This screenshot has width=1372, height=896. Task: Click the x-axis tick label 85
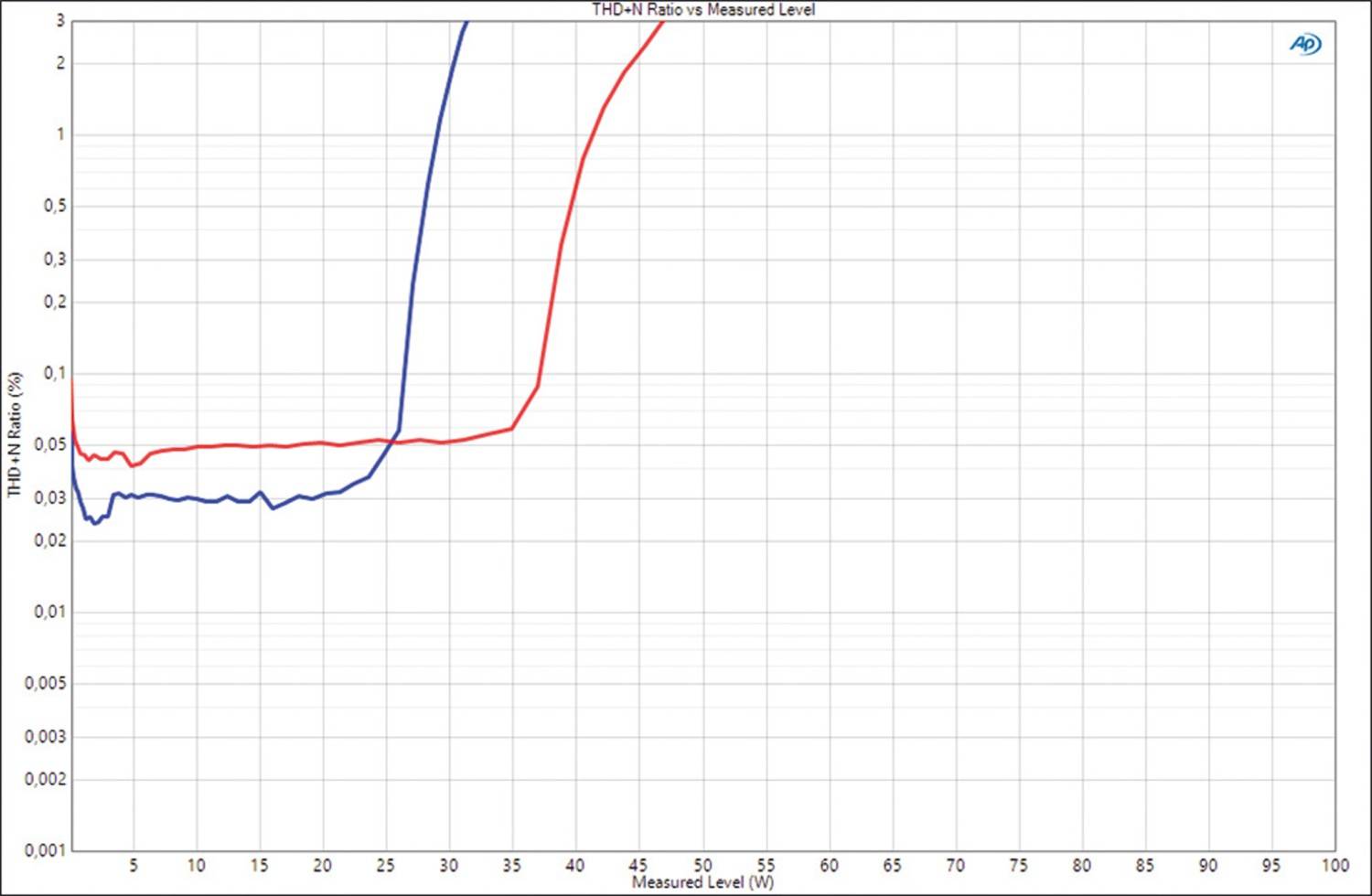click(x=1144, y=865)
